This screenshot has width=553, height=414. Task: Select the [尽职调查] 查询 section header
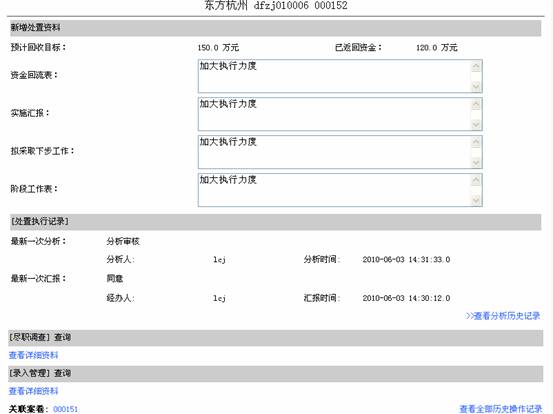click(275, 338)
